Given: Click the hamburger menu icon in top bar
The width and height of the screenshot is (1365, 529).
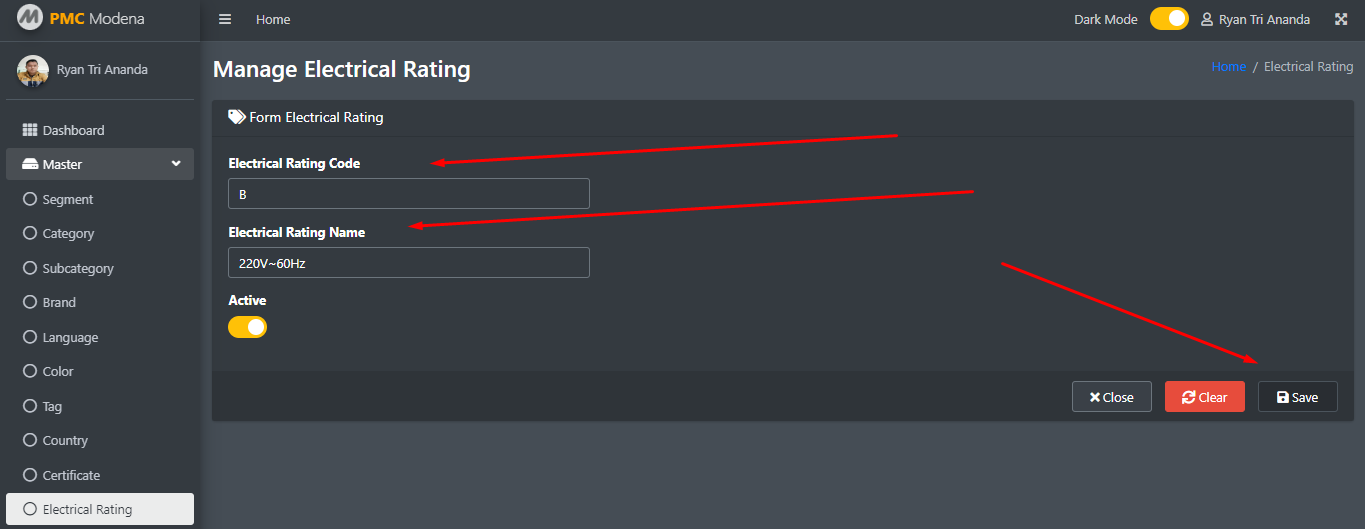Looking at the screenshot, I should tap(225, 19).
